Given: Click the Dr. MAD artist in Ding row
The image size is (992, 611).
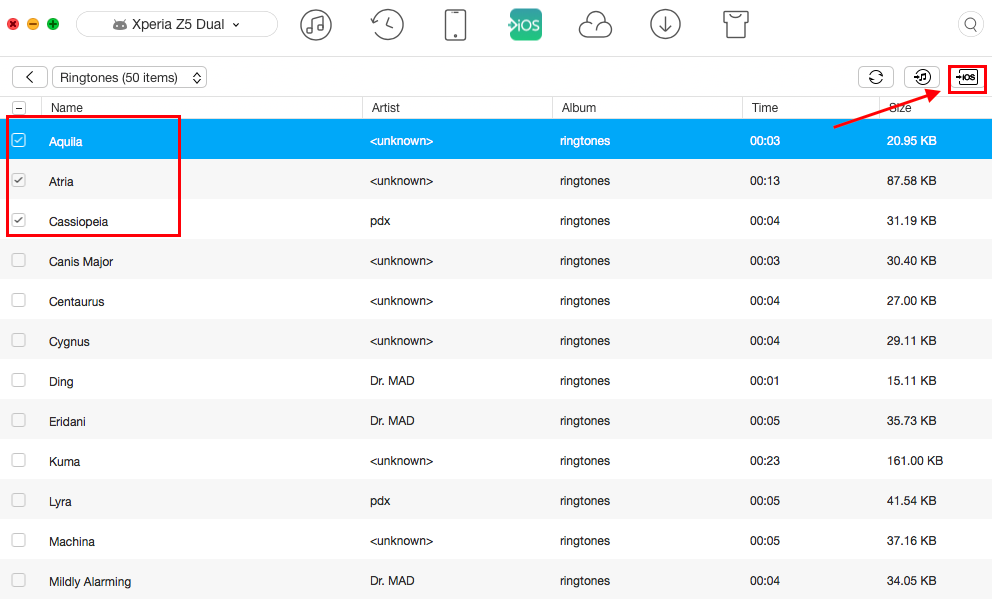Looking at the screenshot, I should pos(392,381).
